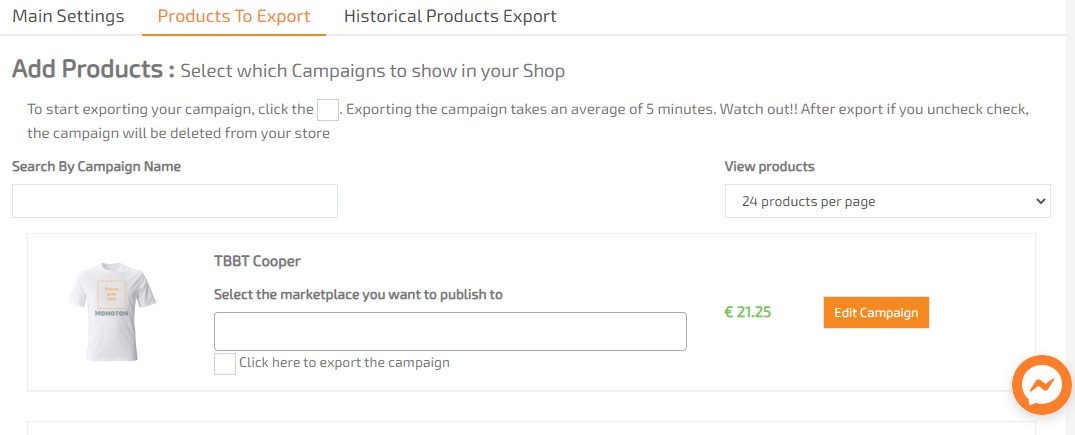This screenshot has height=435, width=1075.
Task: Click the Search By Campaign Name label
Action: [x=97, y=167]
